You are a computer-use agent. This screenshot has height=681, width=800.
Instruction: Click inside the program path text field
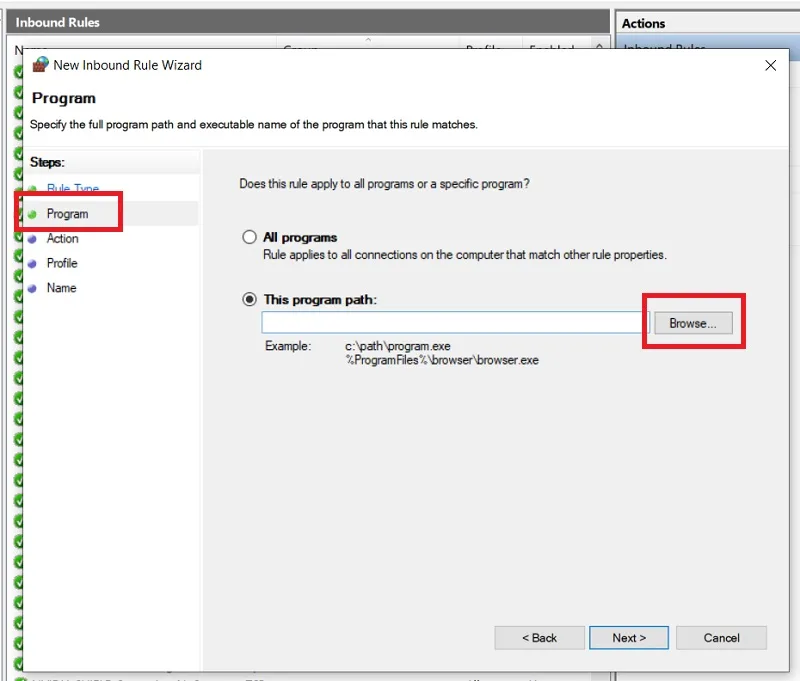pyautogui.click(x=455, y=322)
